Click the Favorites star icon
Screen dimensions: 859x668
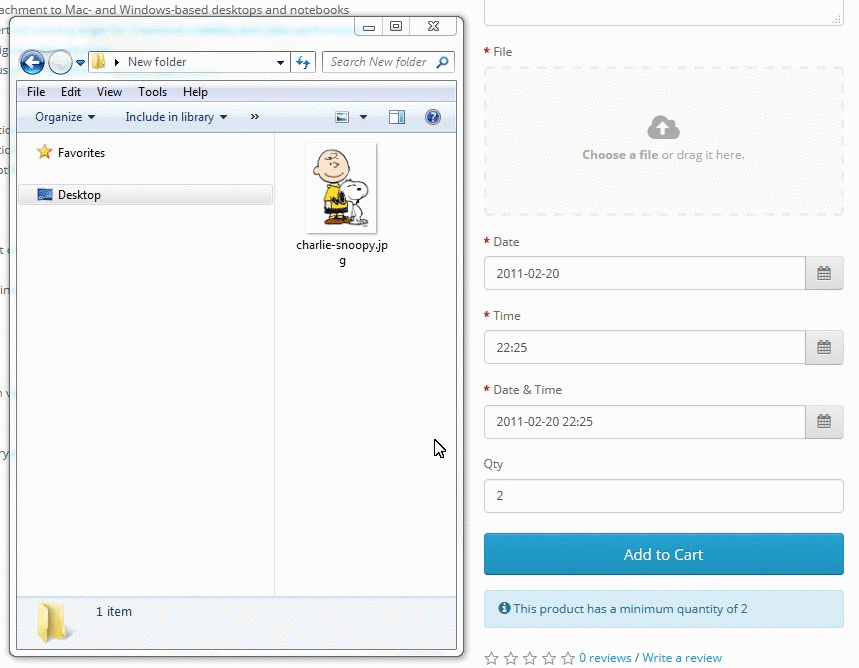coord(44,152)
